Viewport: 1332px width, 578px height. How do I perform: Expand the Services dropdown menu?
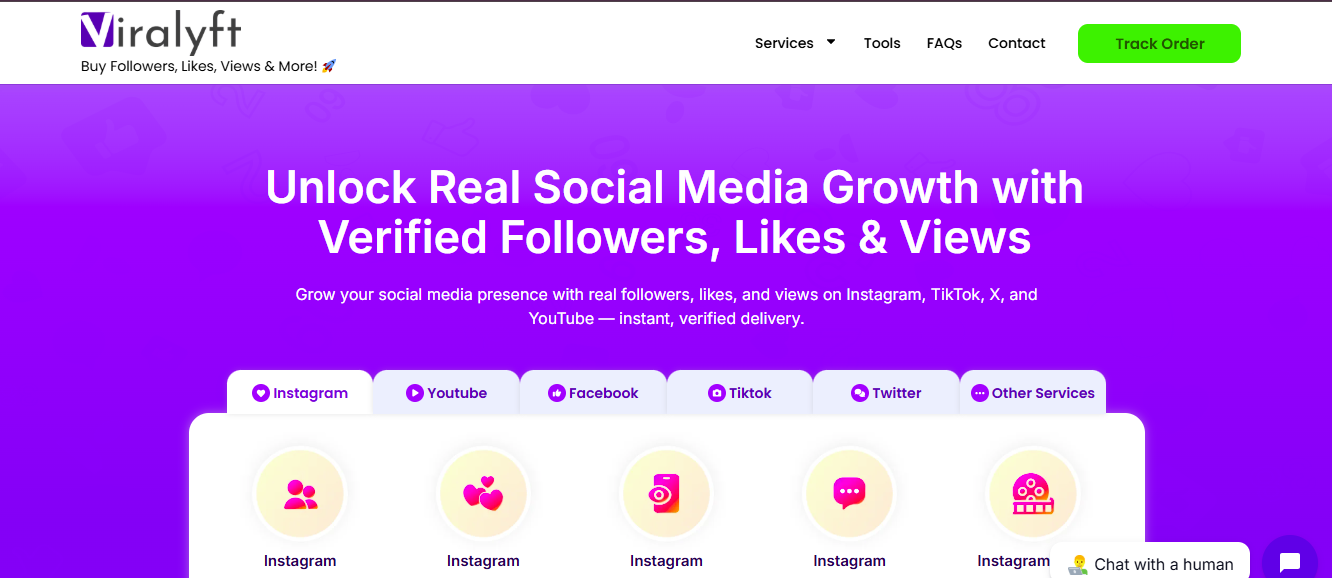tap(795, 43)
